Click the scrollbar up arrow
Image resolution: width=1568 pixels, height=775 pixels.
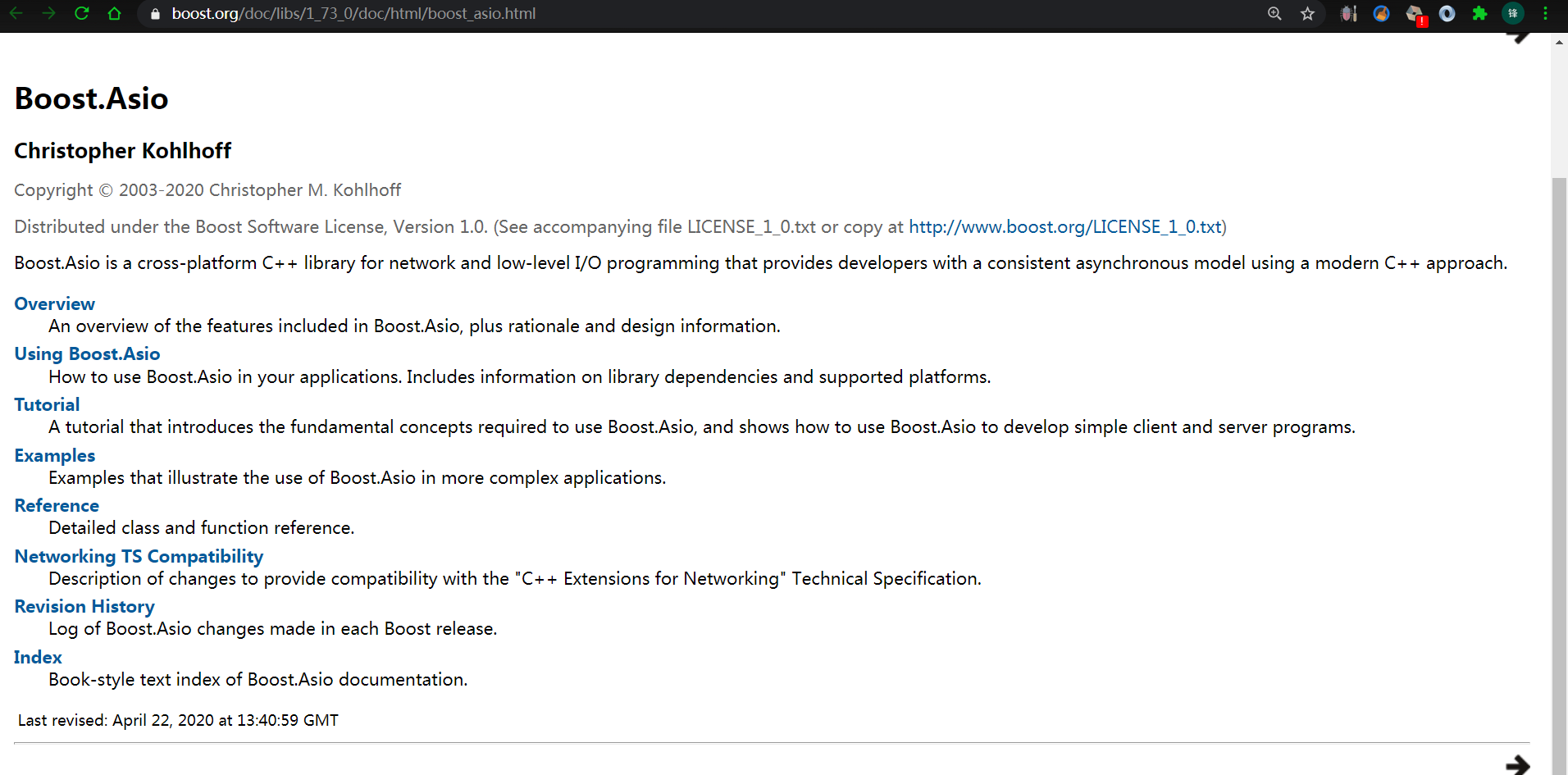point(1559,41)
